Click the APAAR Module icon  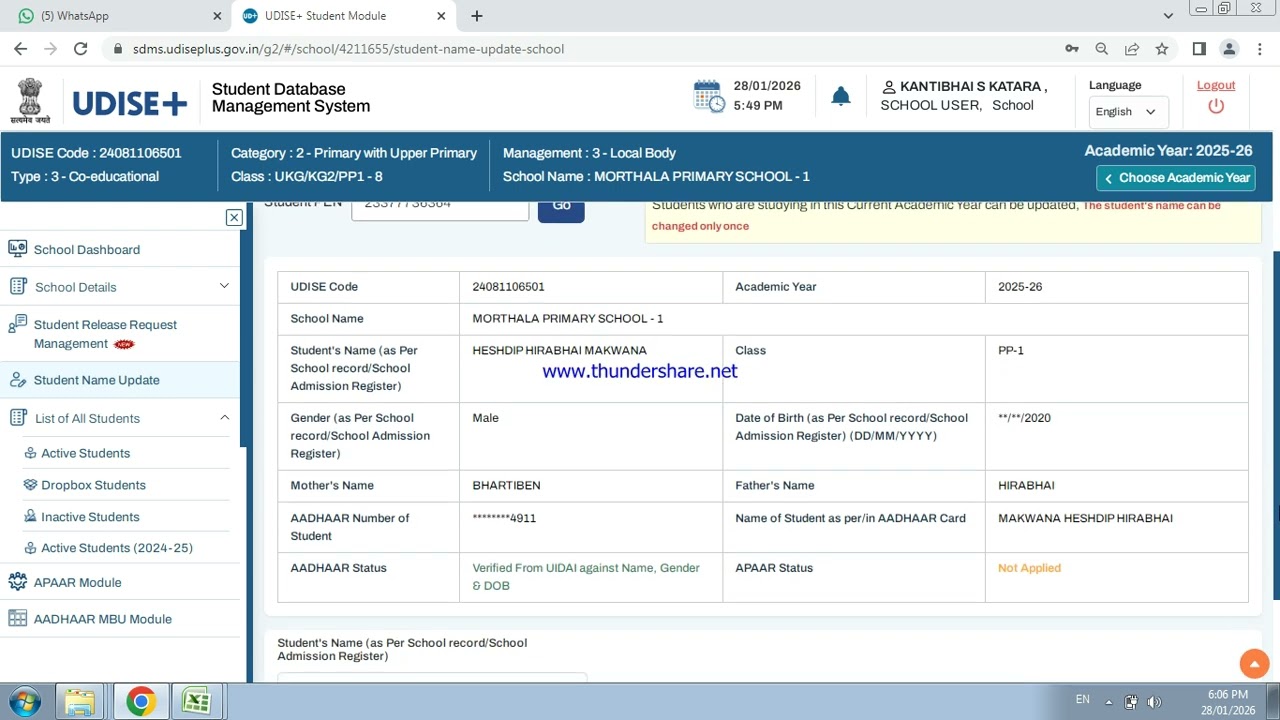[18, 582]
